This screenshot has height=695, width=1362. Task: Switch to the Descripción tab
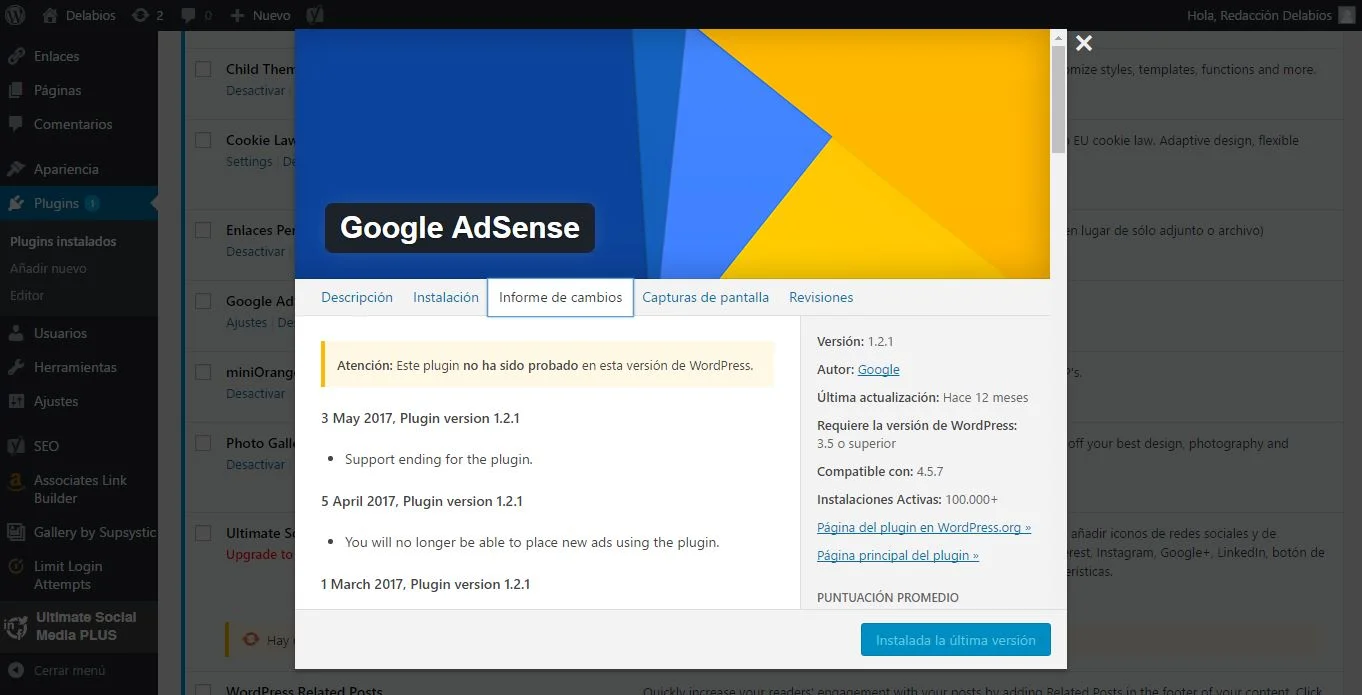pyautogui.click(x=357, y=297)
